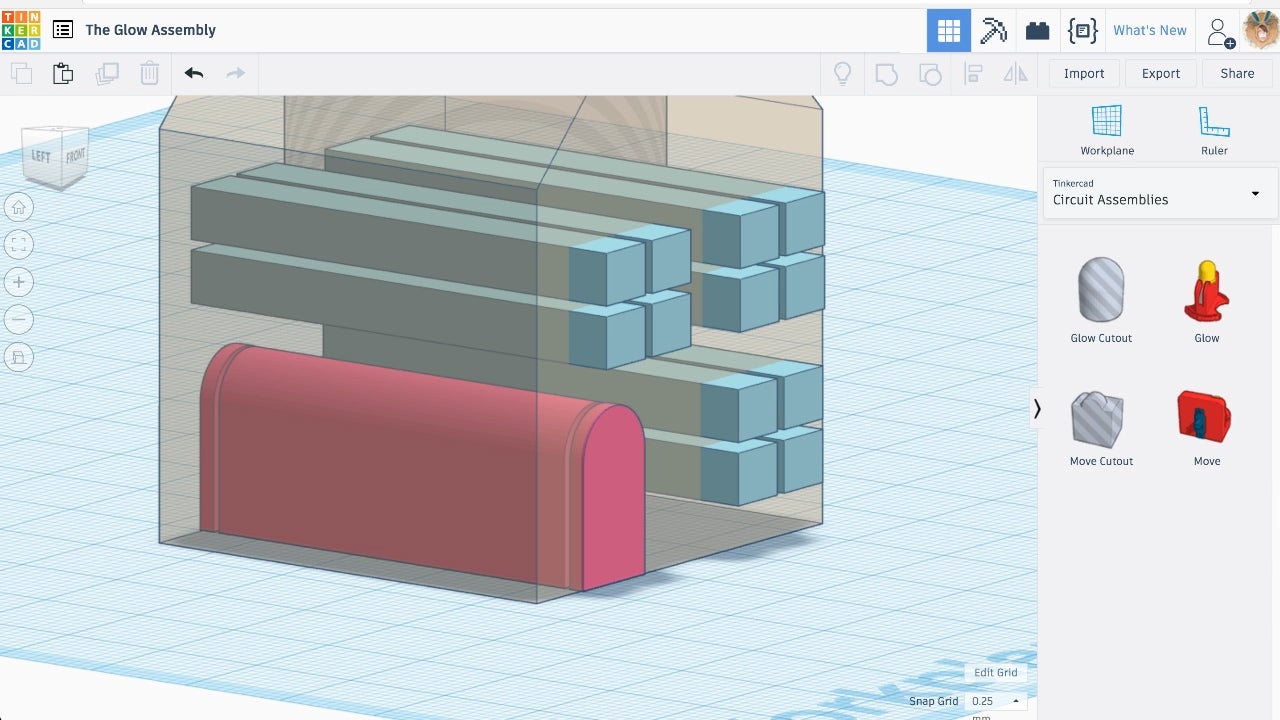Viewport: 1280px width, 720px height.
Task: Click the Delete trash icon
Action: (149, 73)
